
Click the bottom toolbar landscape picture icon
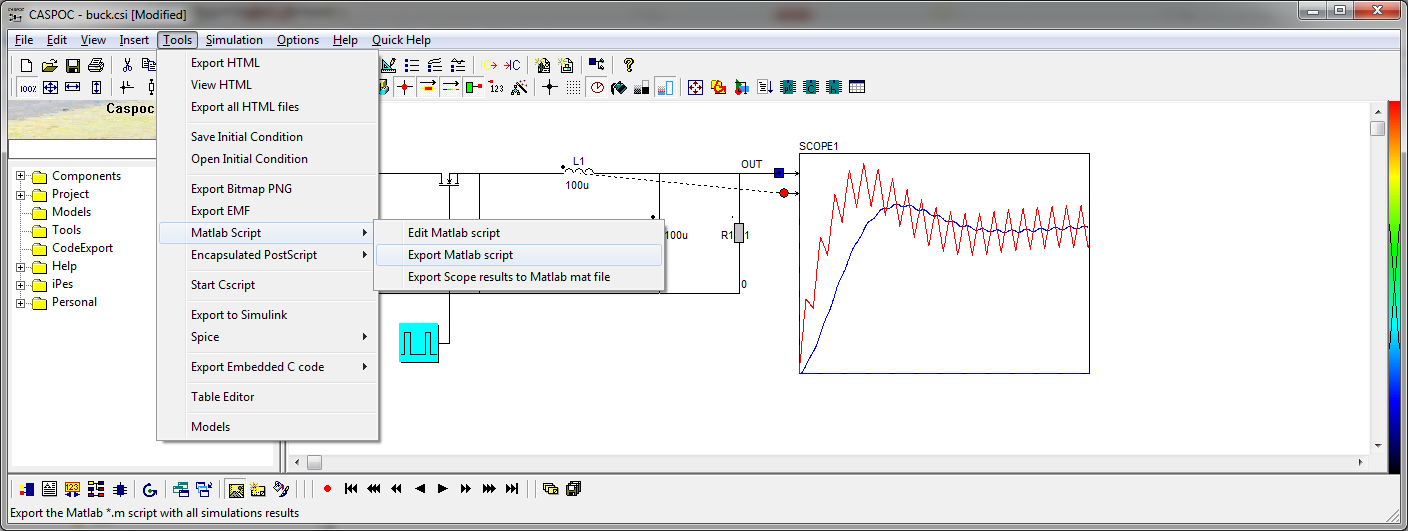(x=236, y=490)
